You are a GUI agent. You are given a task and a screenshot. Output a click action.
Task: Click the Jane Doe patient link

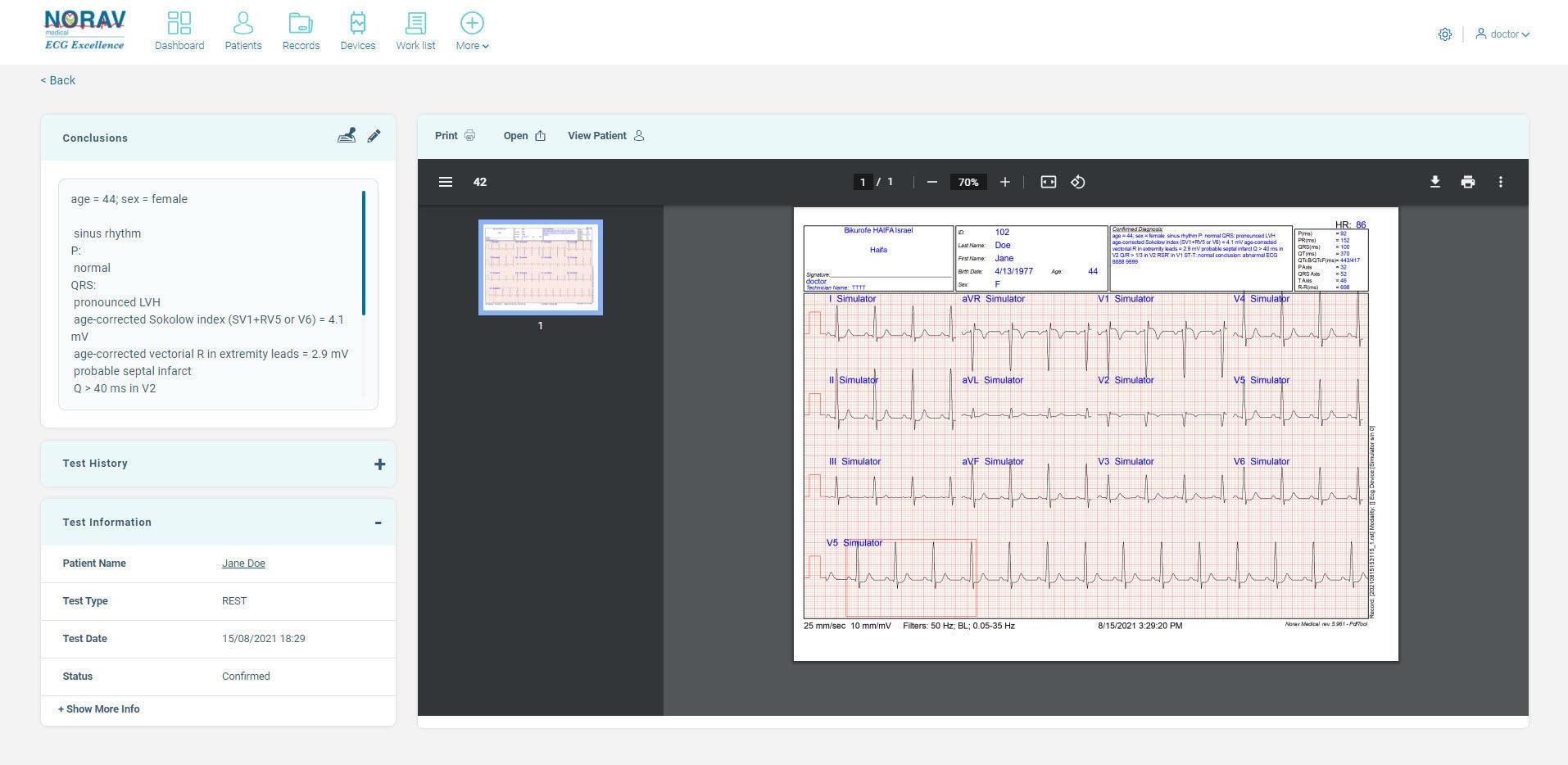(x=243, y=564)
